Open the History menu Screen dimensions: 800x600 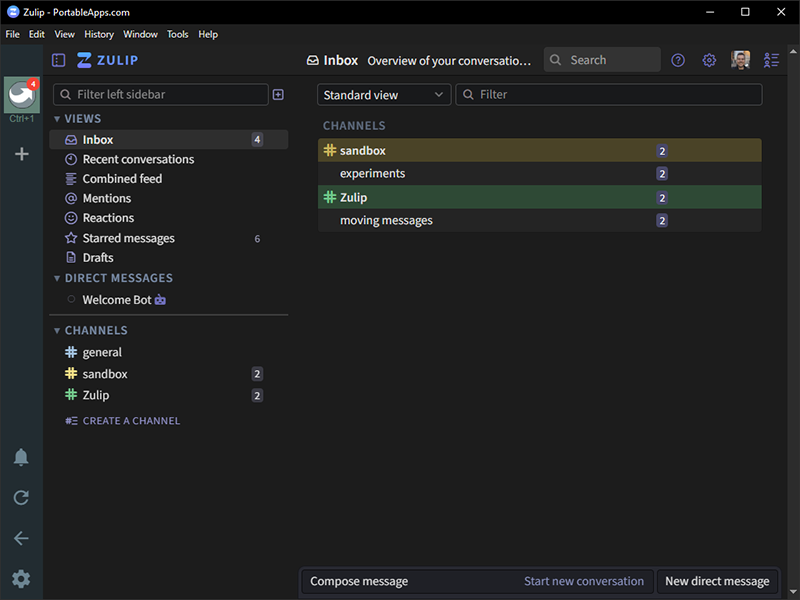coord(99,34)
